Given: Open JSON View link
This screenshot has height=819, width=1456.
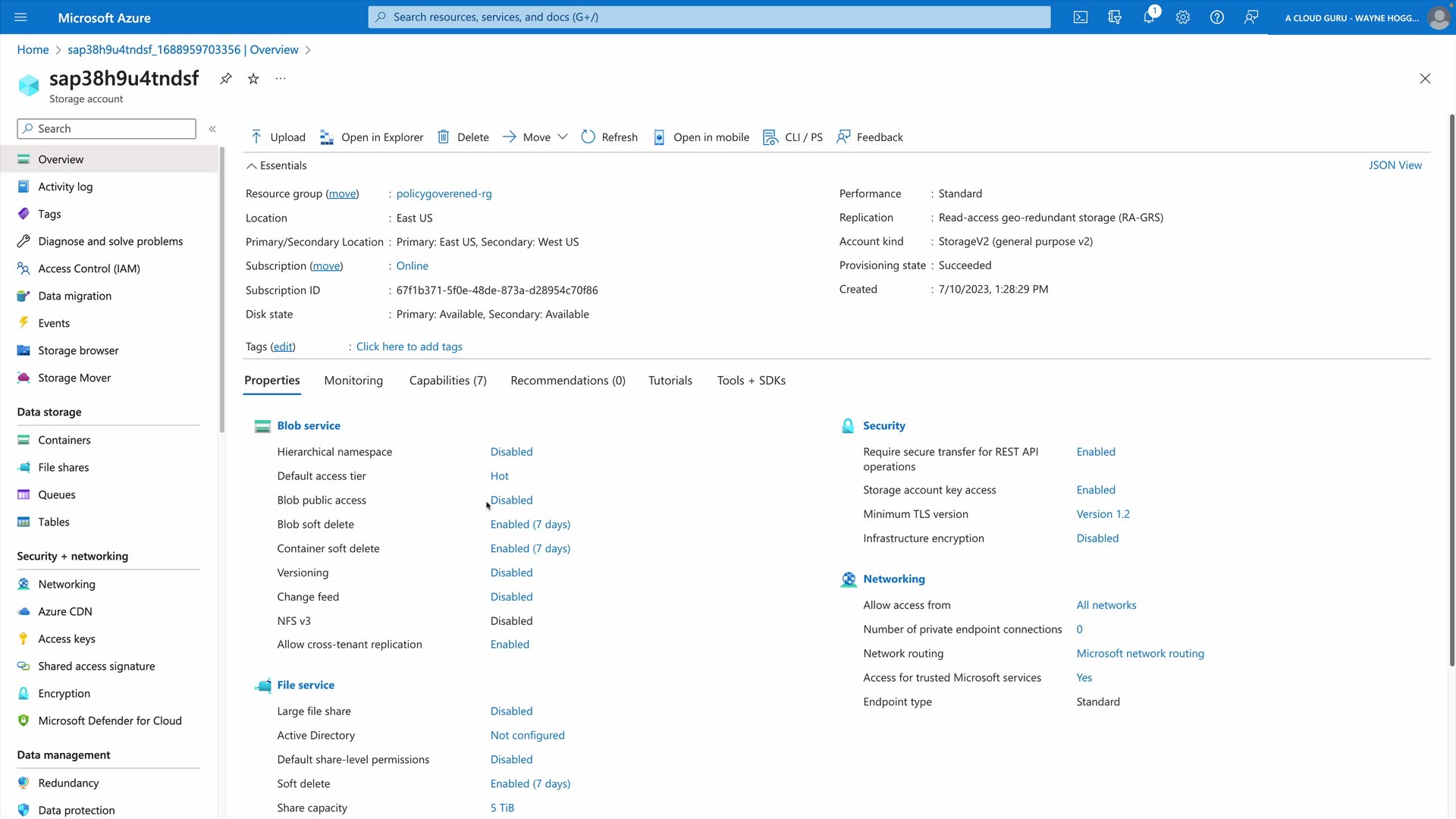Looking at the screenshot, I should (x=1395, y=165).
